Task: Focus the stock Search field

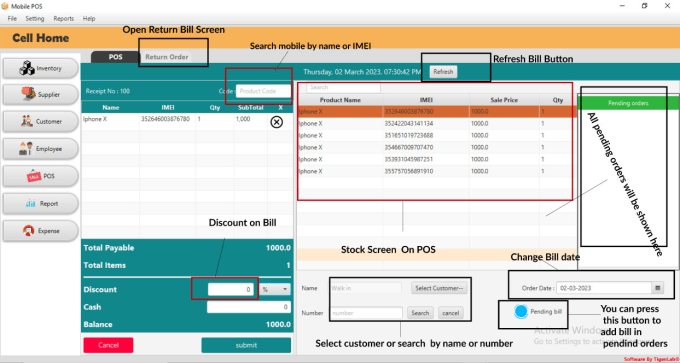Action: pos(343,87)
